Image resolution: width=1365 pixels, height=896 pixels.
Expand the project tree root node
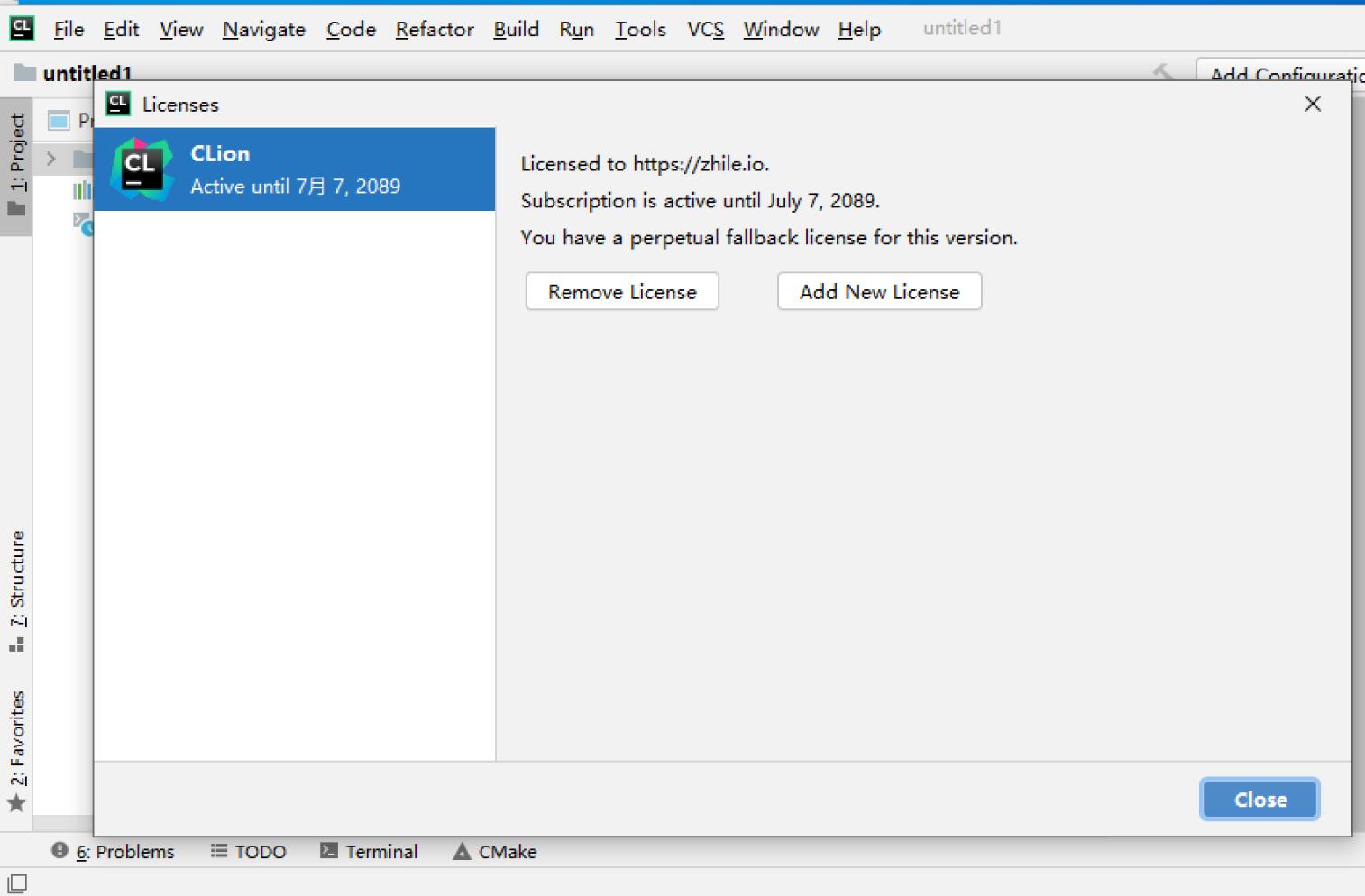point(51,159)
